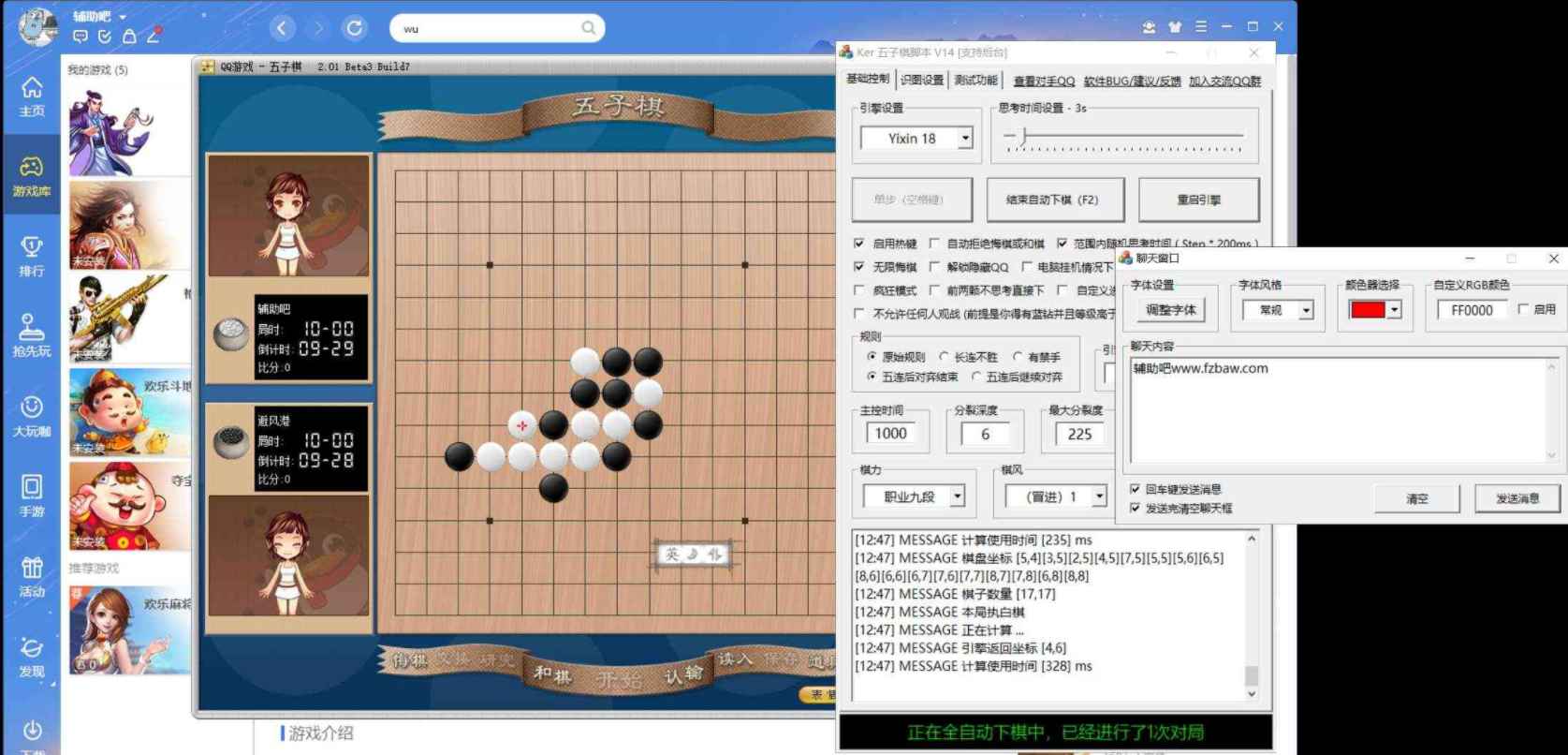Switch to the 识图设置 tab
This screenshot has height=755, width=1568.
click(x=922, y=81)
